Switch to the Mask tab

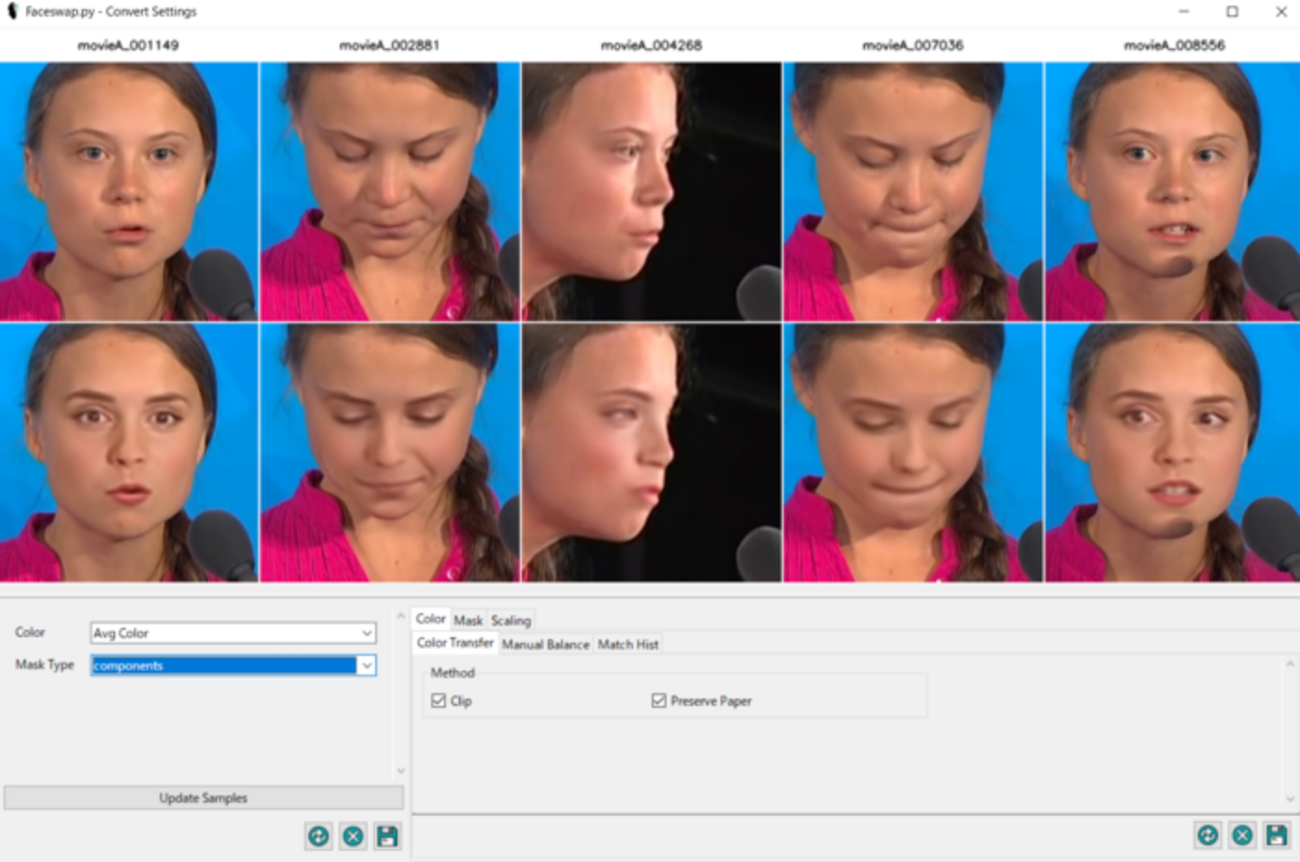point(468,620)
